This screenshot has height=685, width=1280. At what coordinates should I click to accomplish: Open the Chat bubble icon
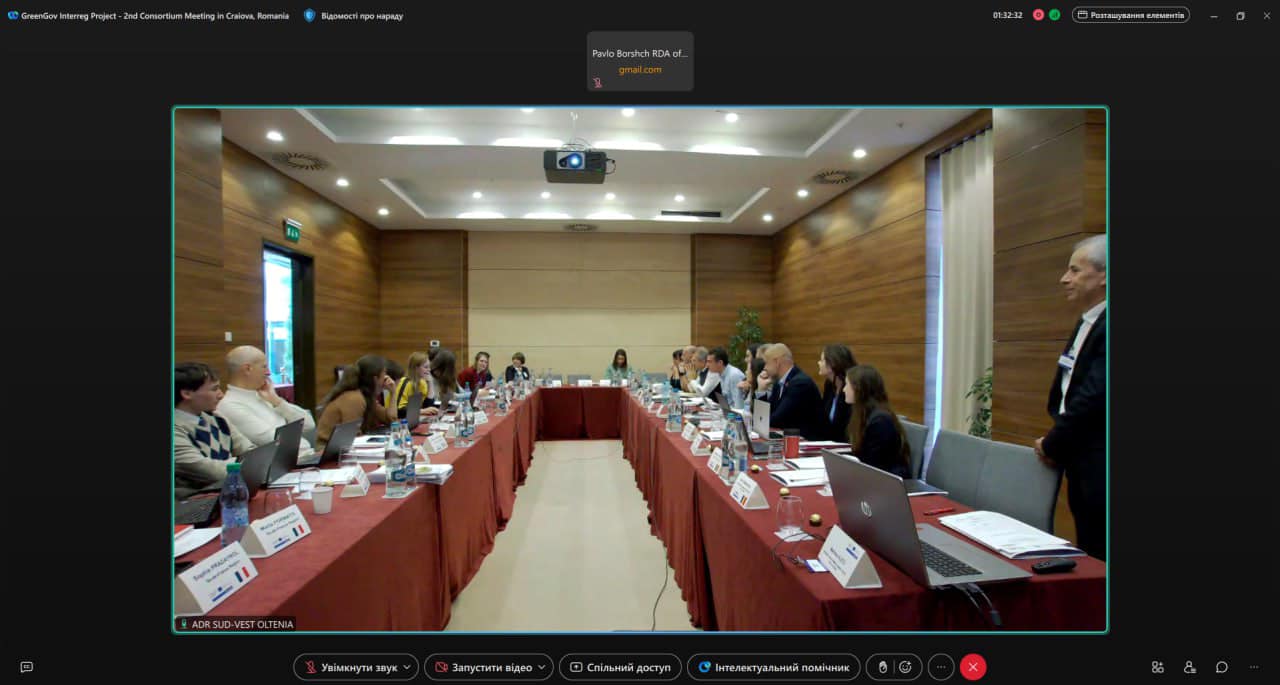click(1222, 667)
